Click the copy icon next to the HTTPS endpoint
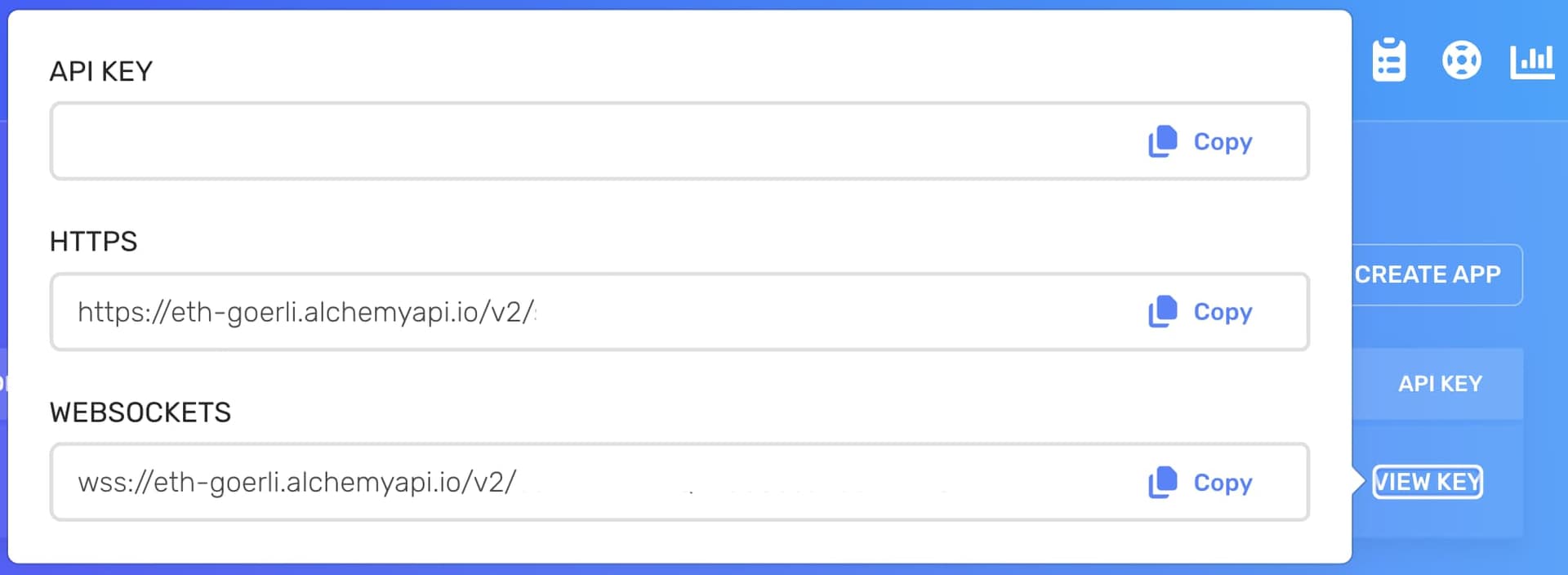The height and width of the screenshot is (575, 1568). 1160,311
